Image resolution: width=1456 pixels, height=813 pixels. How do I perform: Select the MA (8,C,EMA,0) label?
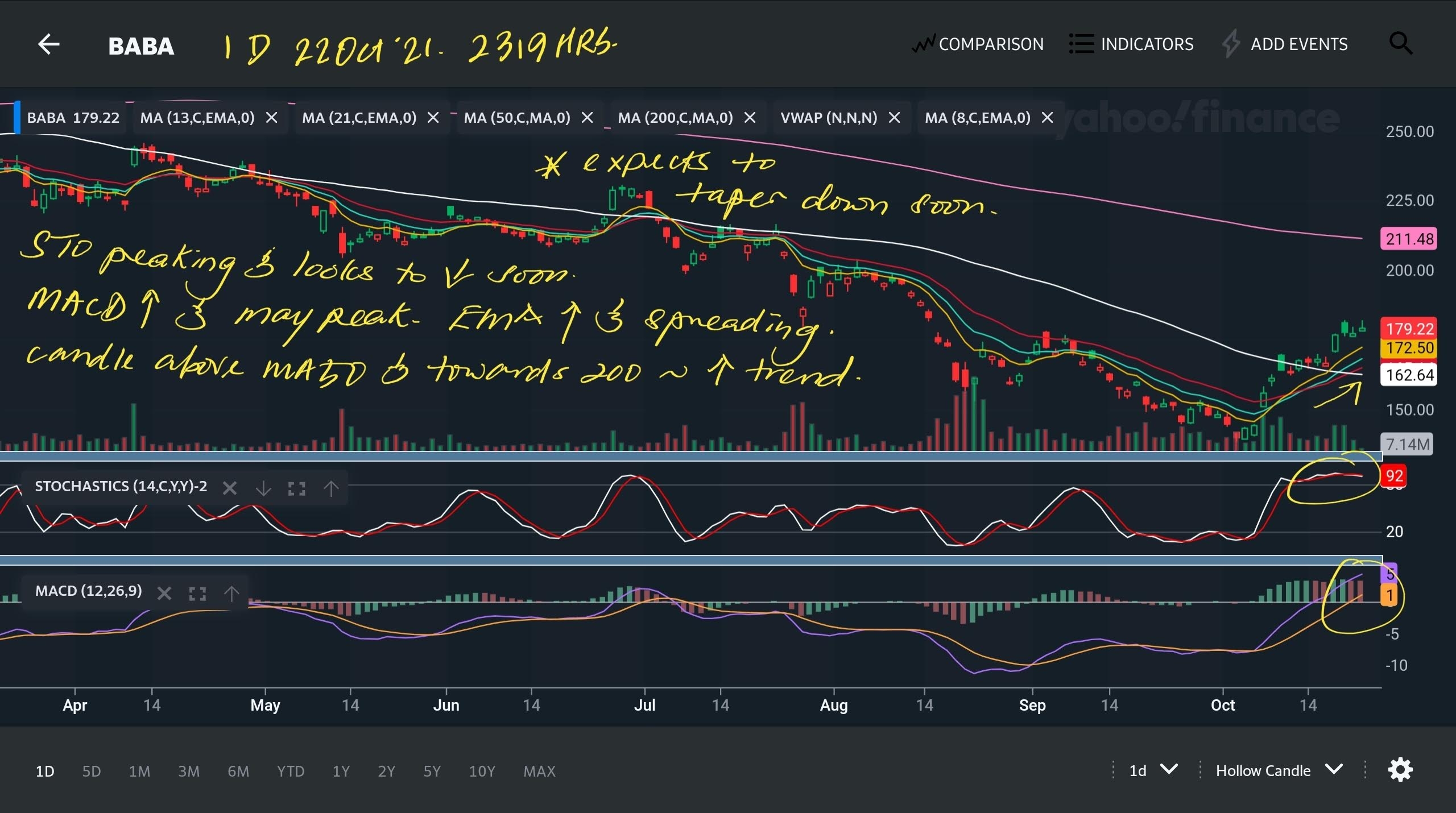977,118
